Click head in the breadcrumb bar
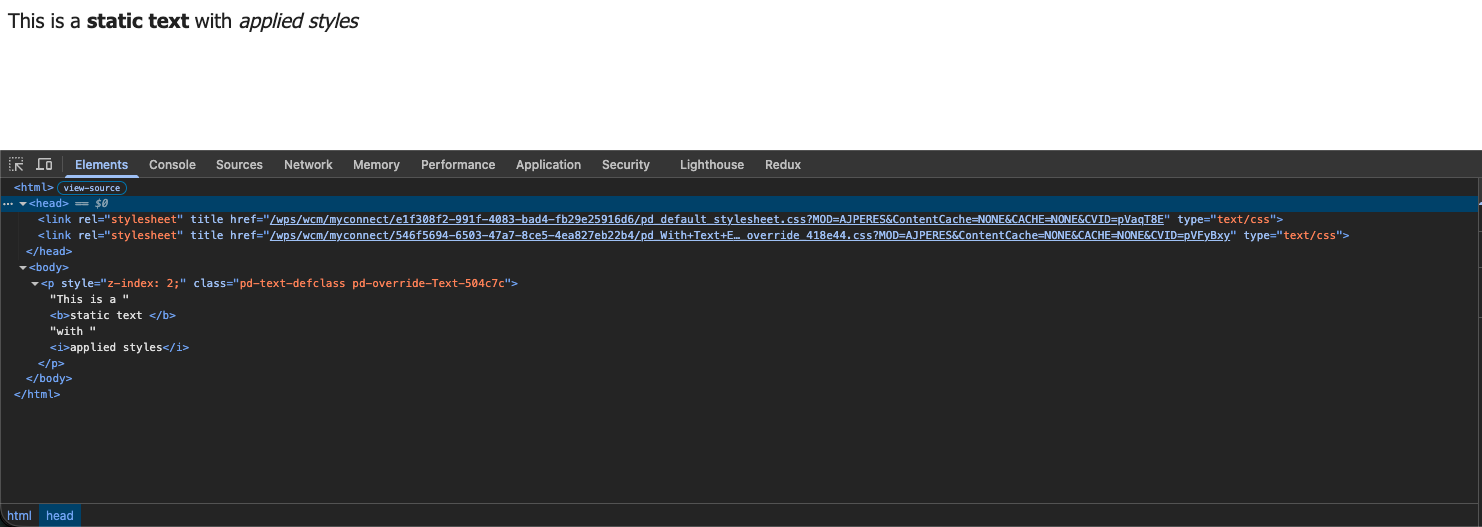 click(x=60, y=516)
